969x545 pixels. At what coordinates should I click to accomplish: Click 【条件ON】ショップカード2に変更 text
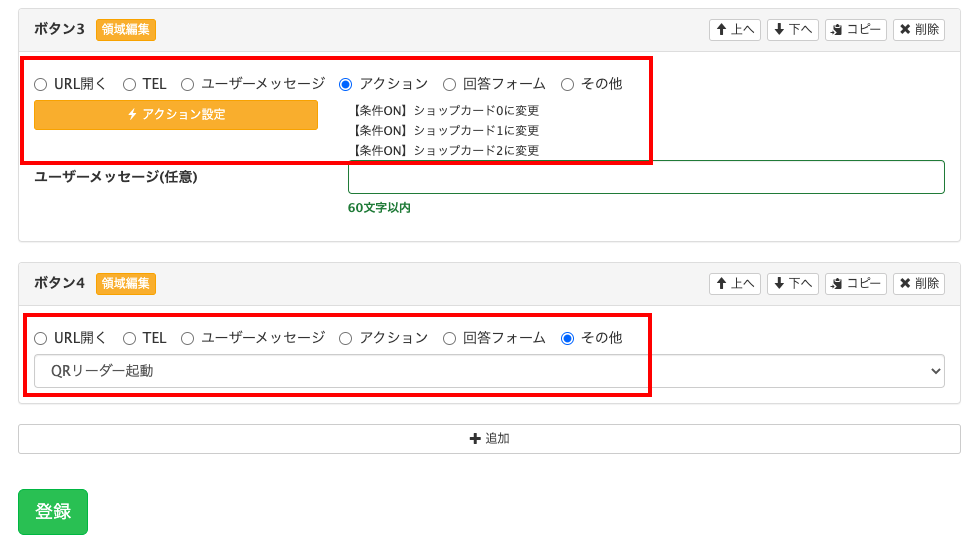[445, 150]
